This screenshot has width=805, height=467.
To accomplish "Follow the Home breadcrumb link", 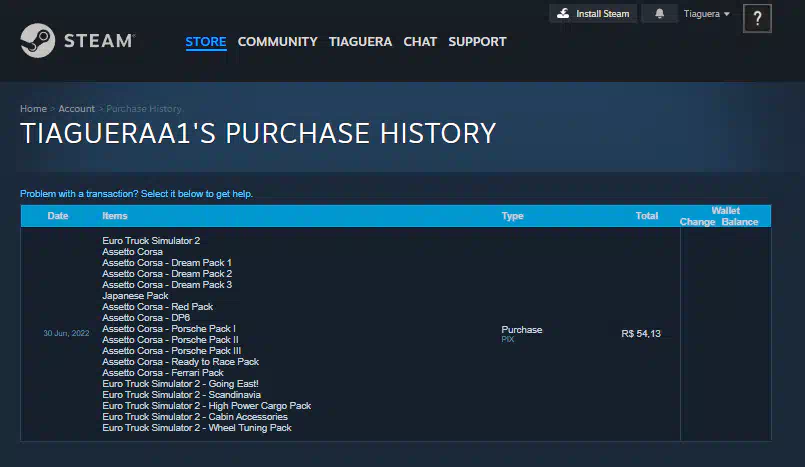I will (x=33, y=109).
